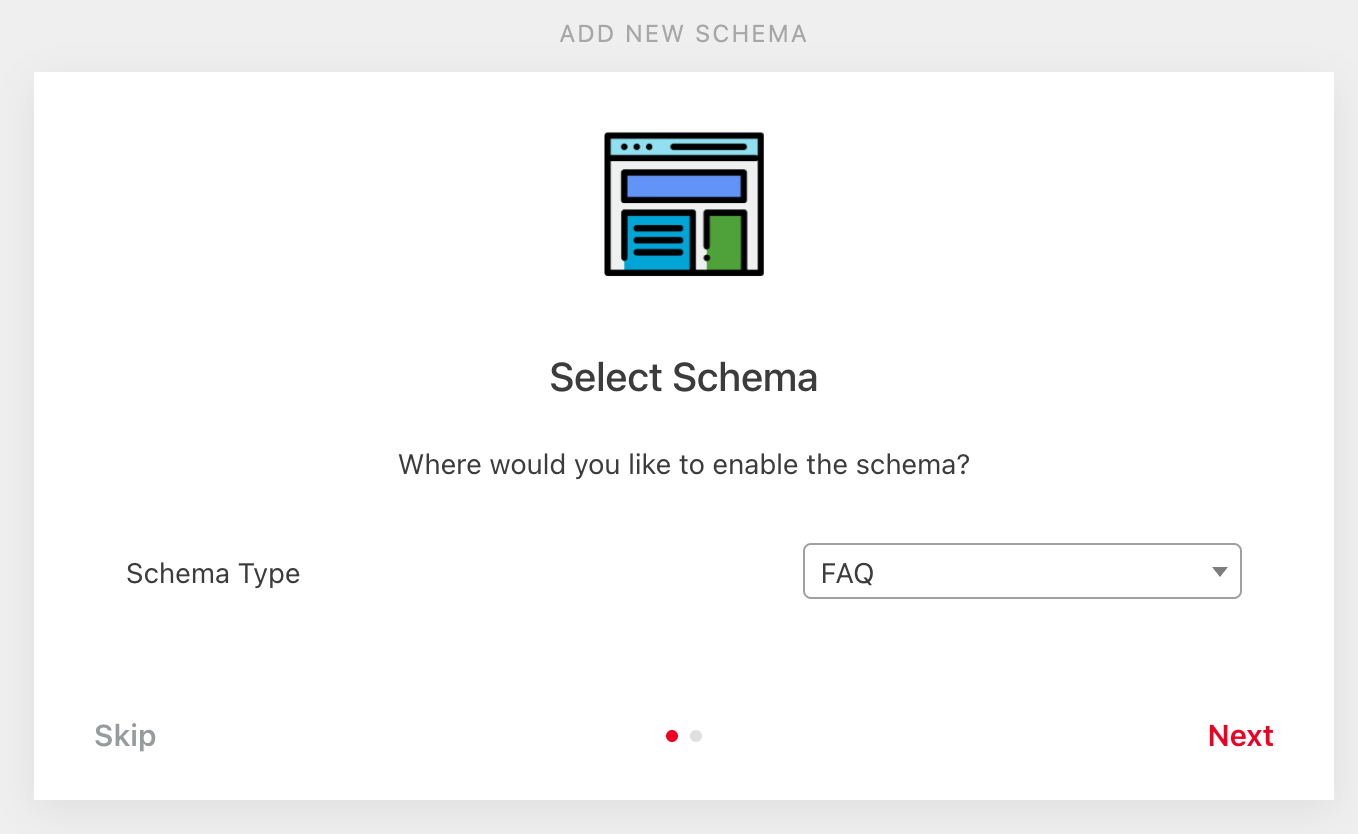Screen dimensions: 1358x834
Task: Click the FAQ value text in the combo box
Action: click(847, 574)
